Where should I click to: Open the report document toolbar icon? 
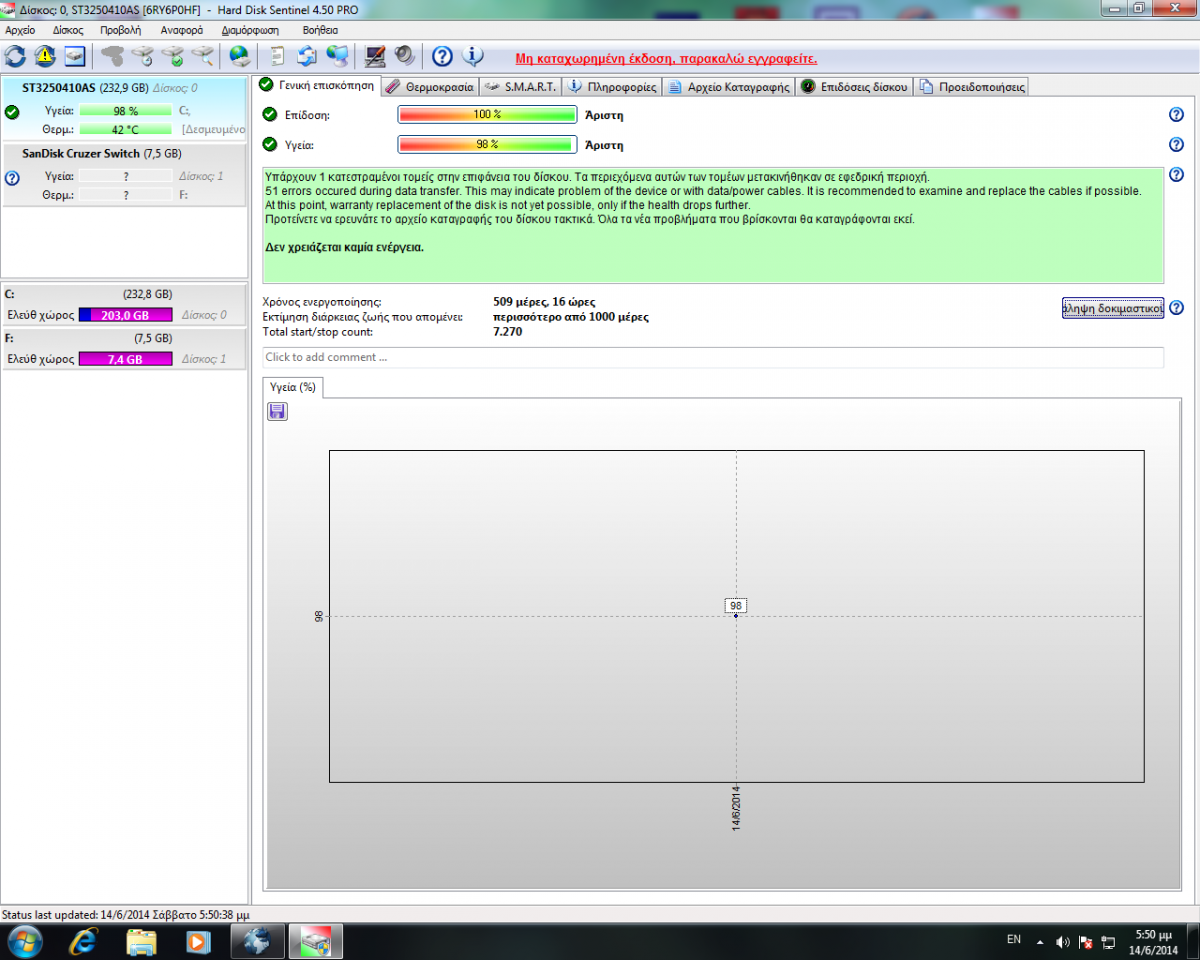click(278, 56)
